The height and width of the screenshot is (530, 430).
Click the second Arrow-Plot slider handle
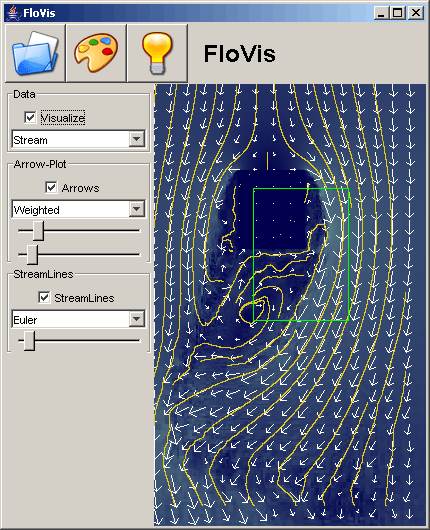click(32, 255)
